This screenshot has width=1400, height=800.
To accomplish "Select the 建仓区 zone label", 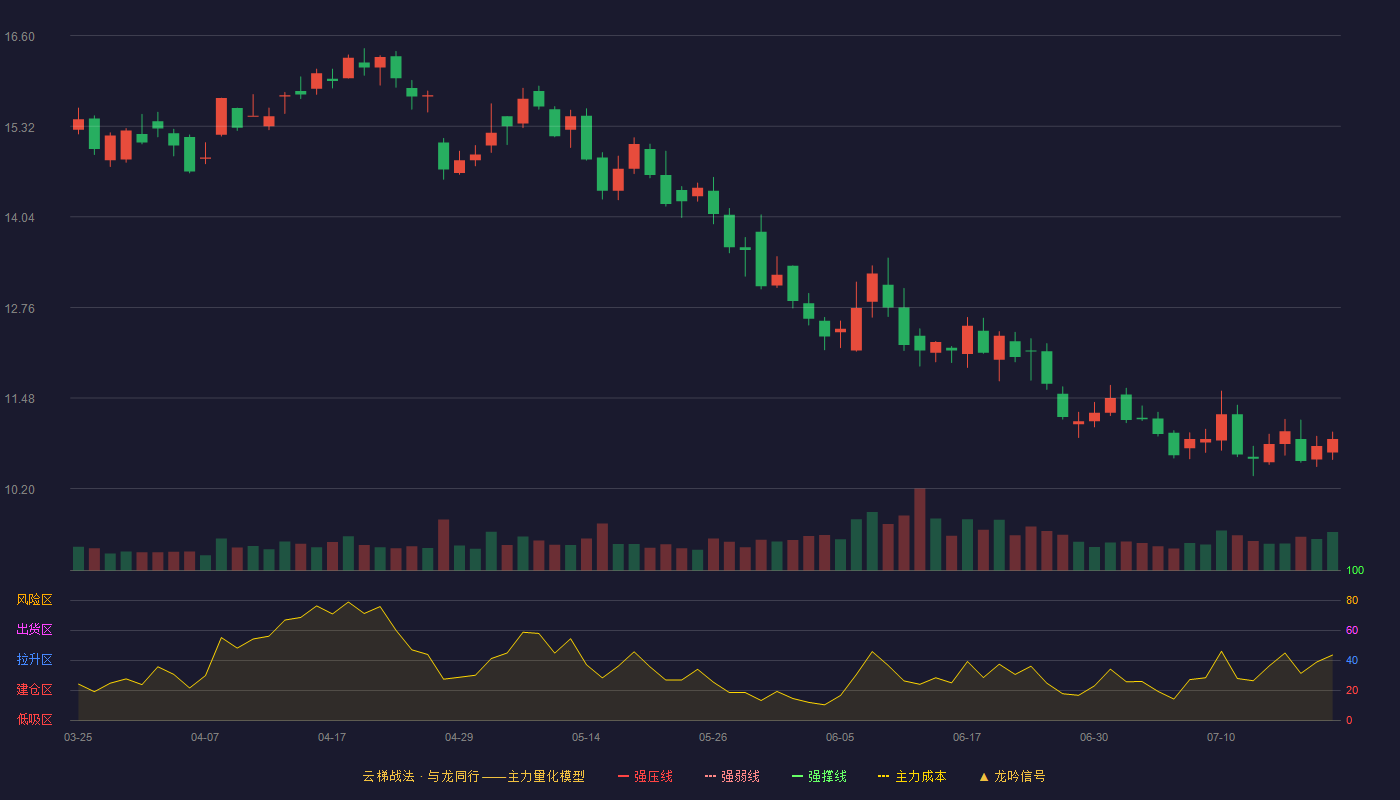I will 34,690.
